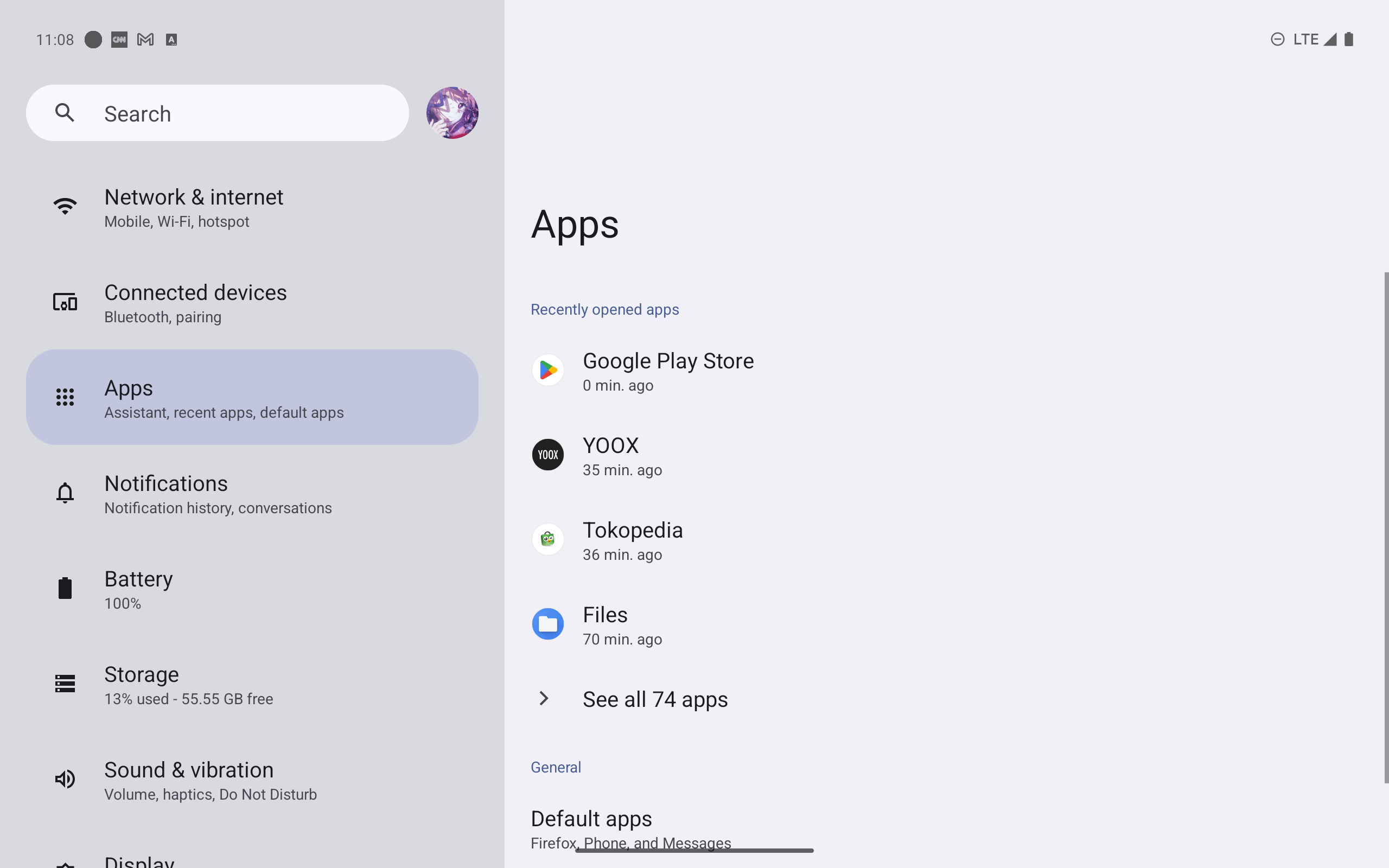Click the Connected devices icon

pyautogui.click(x=65, y=302)
